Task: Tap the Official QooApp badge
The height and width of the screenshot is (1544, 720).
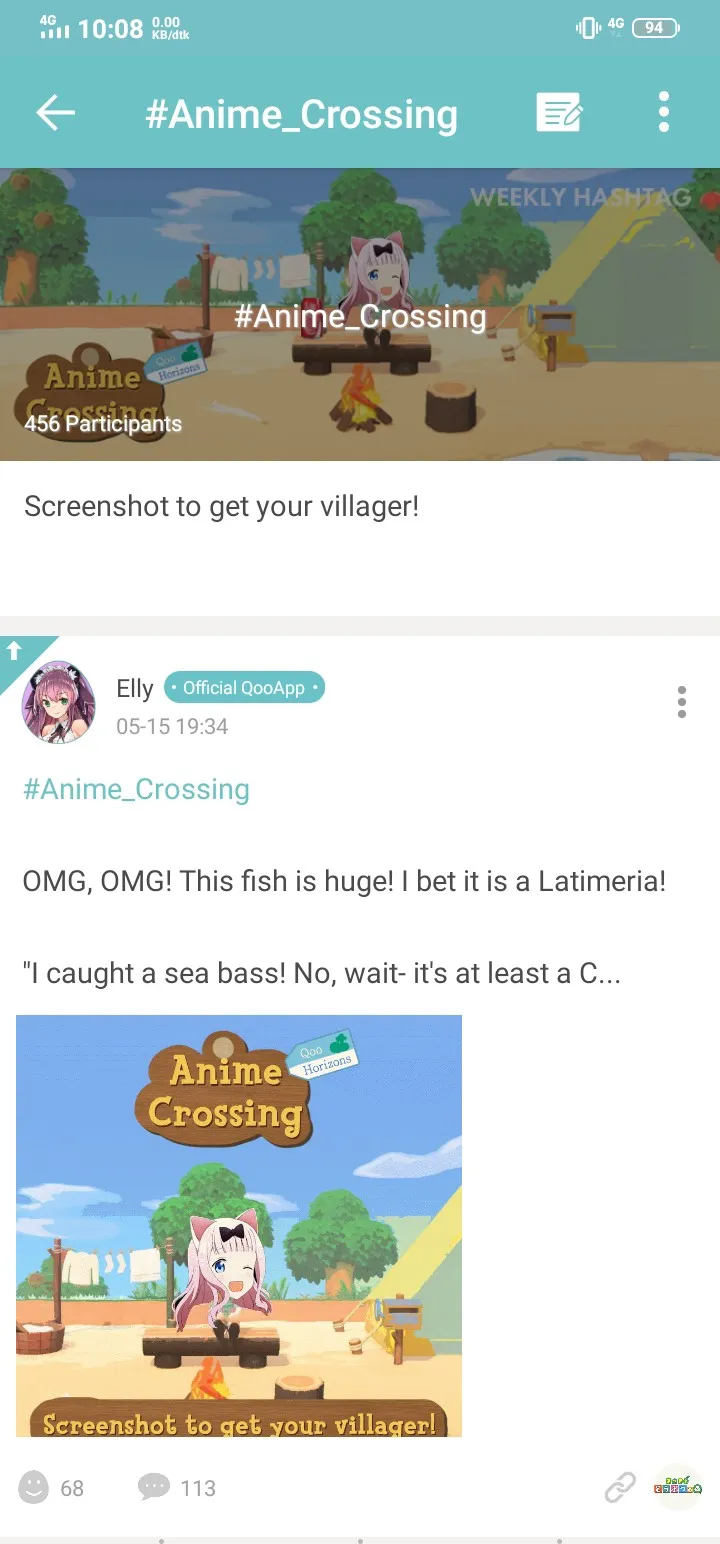Action: pos(244,688)
